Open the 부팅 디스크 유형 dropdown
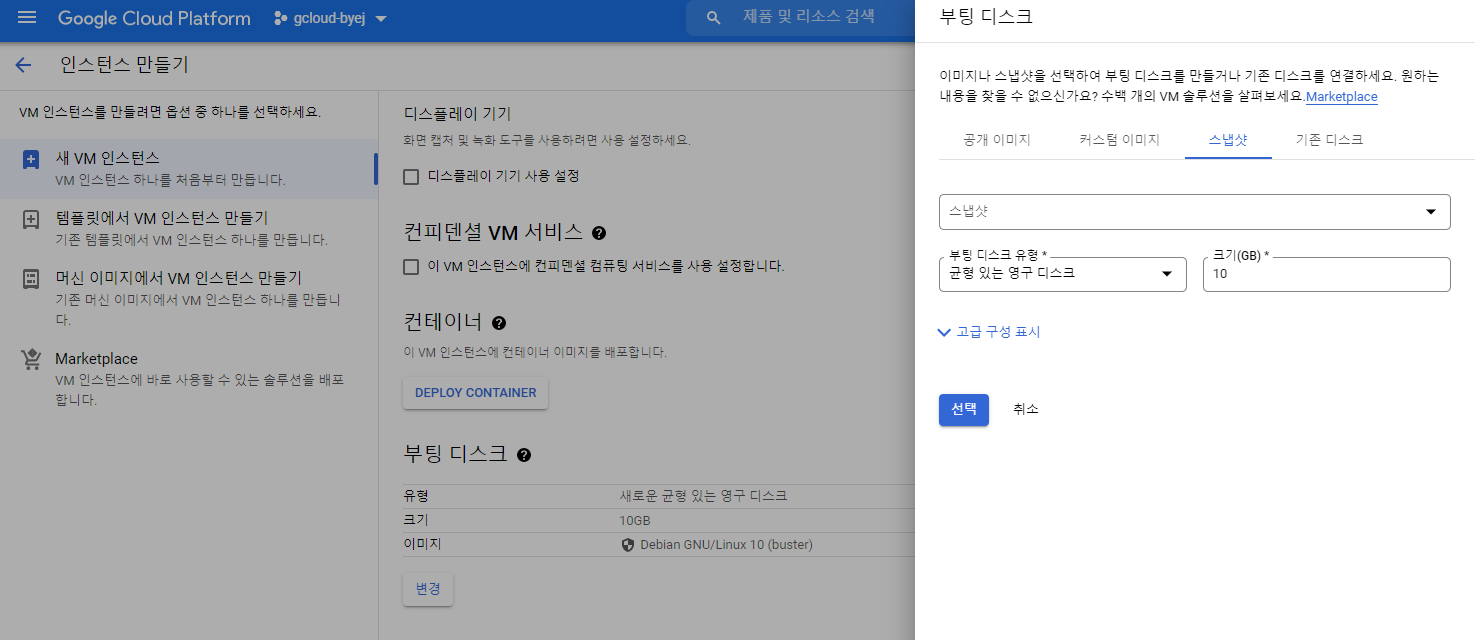 coord(1062,274)
